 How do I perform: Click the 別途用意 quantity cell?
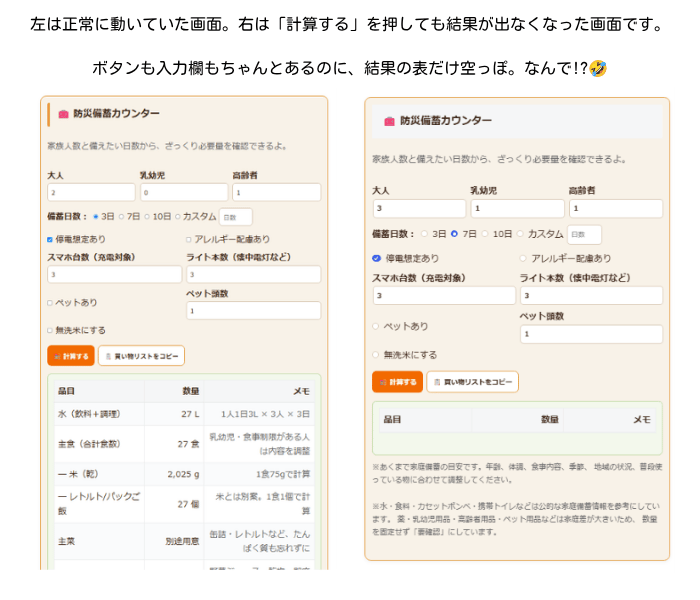[x=174, y=541]
